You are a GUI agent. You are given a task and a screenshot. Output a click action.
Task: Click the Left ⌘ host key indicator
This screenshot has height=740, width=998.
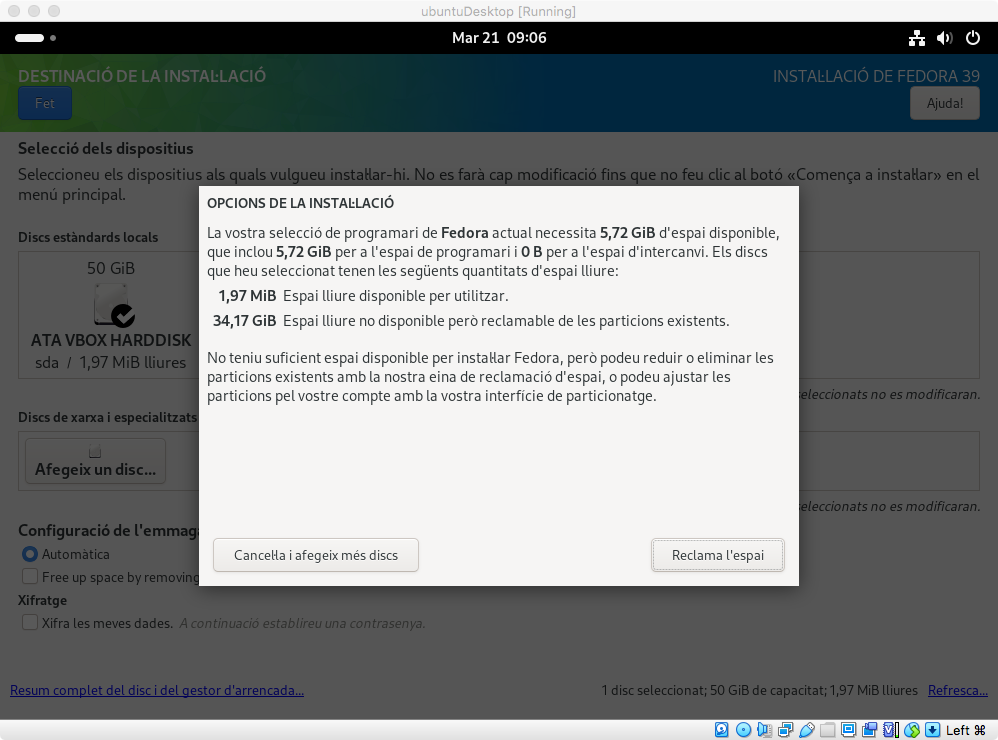[966, 730]
